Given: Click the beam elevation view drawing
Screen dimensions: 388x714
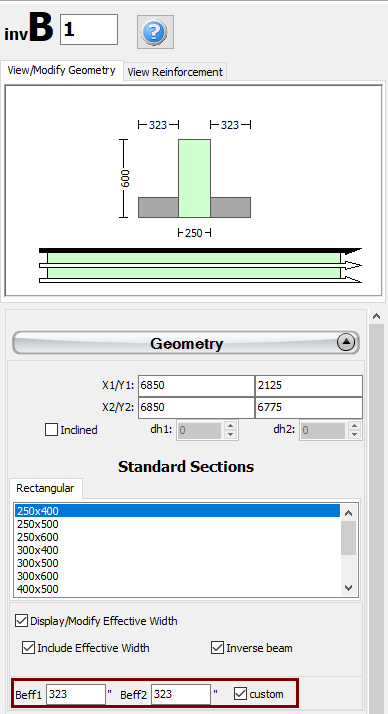Looking at the screenshot, I should click(x=200, y=265).
